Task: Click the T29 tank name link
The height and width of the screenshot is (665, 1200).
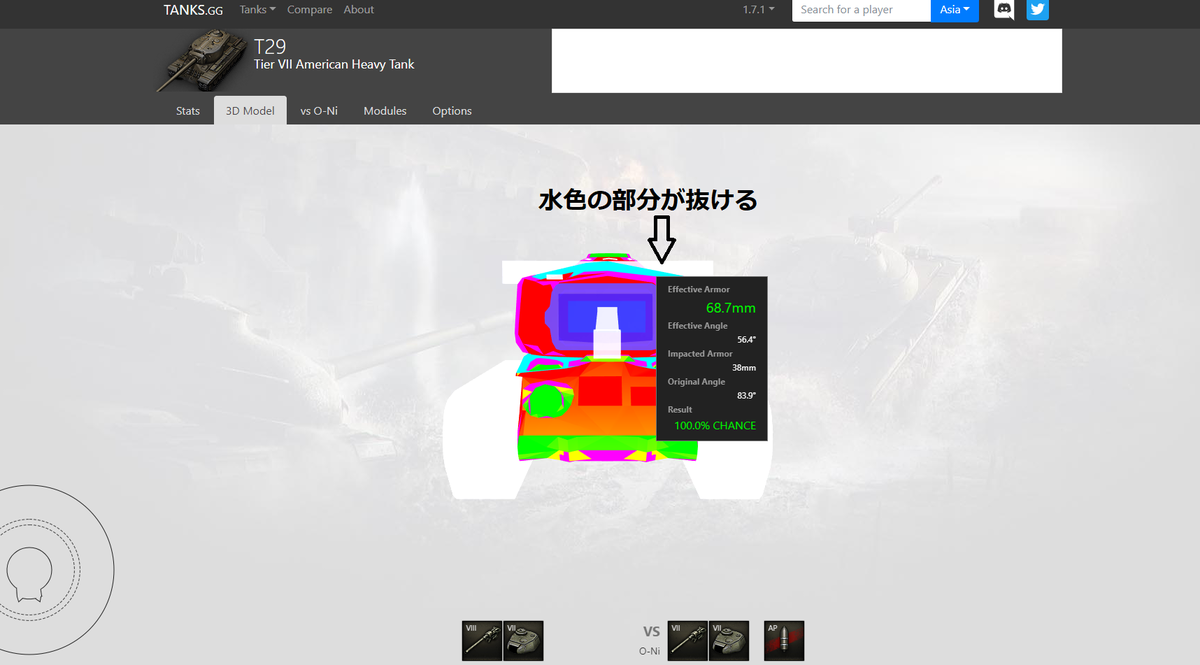Action: [271, 46]
